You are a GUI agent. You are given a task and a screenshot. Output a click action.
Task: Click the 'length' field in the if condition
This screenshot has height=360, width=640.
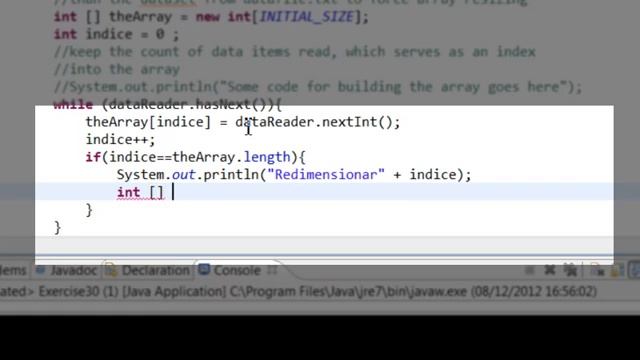[x=267, y=157]
